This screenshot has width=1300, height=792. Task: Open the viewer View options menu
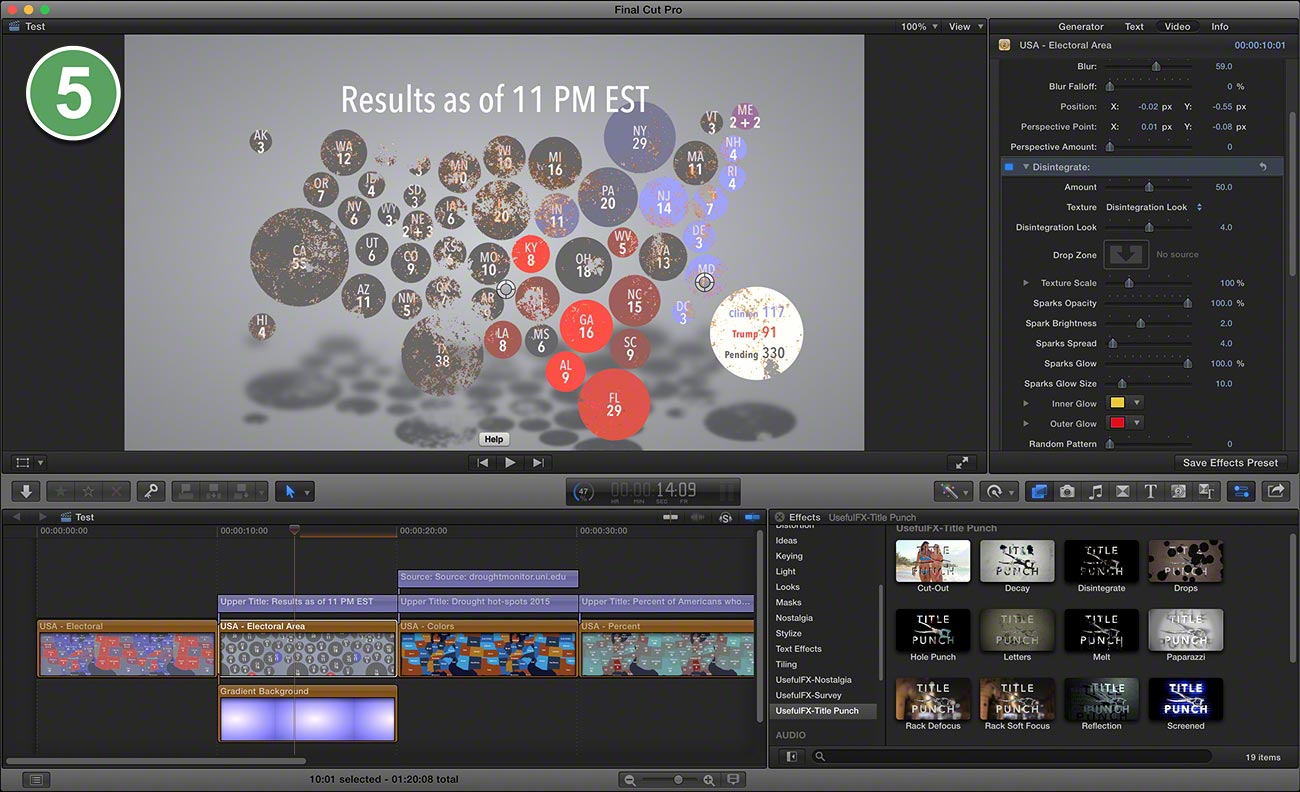966,27
